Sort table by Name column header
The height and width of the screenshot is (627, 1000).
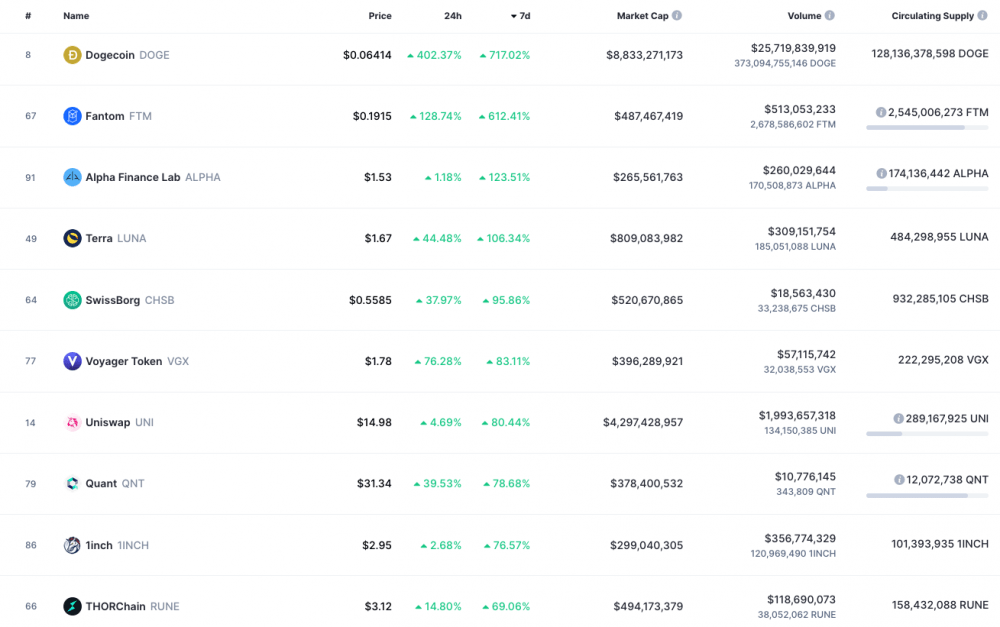tap(76, 16)
